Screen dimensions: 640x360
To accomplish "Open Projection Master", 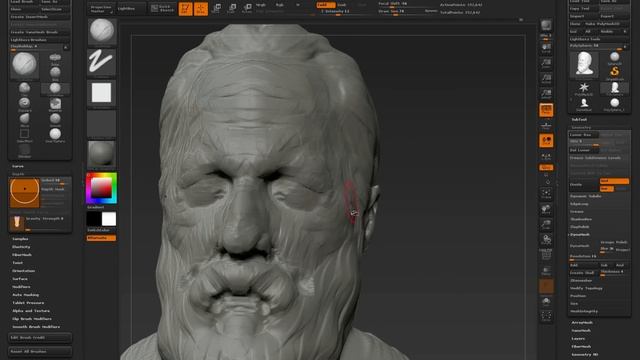I will 101,9.
